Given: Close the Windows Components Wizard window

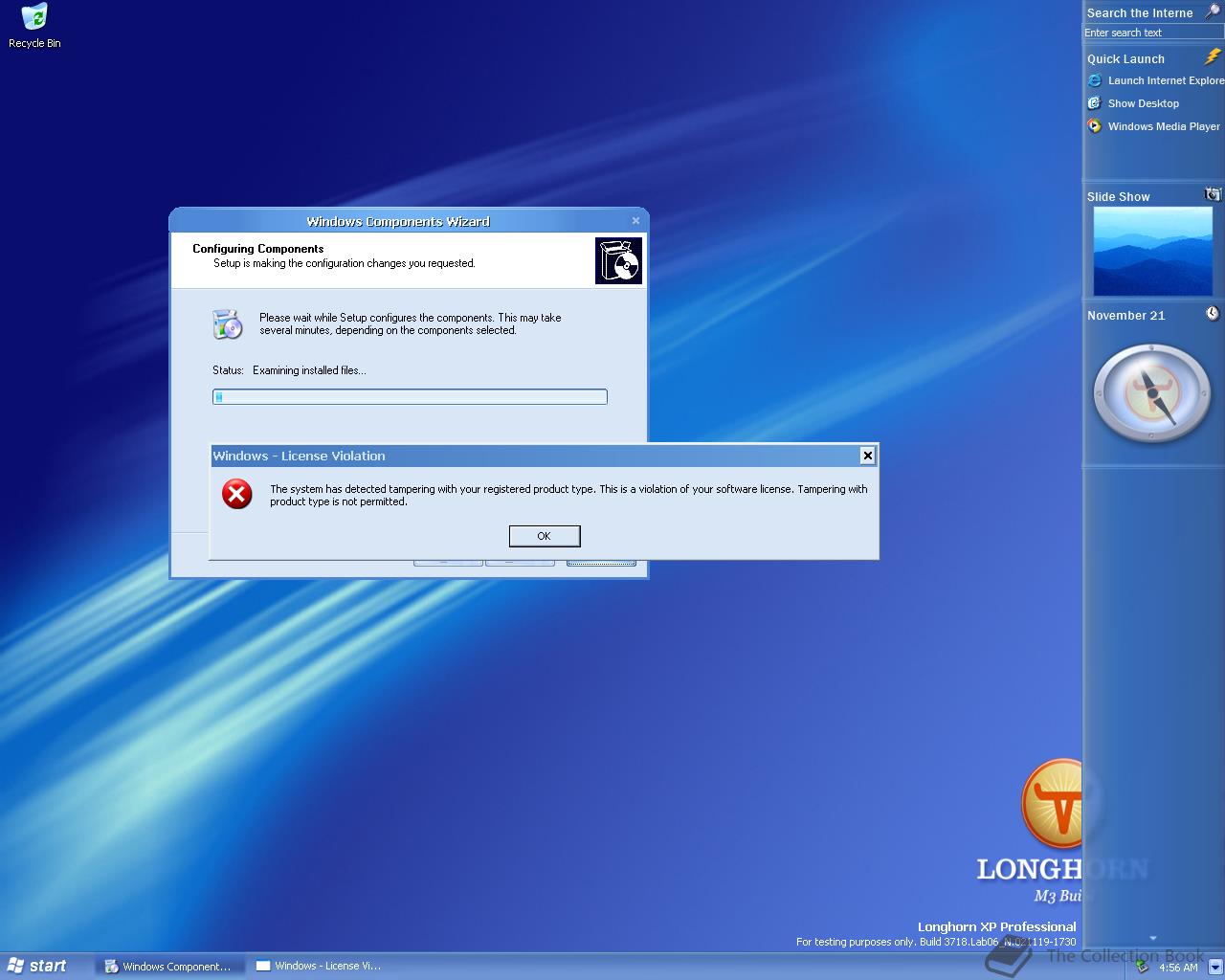Looking at the screenshot, I should pyautogui.click(x=635, y=221).
